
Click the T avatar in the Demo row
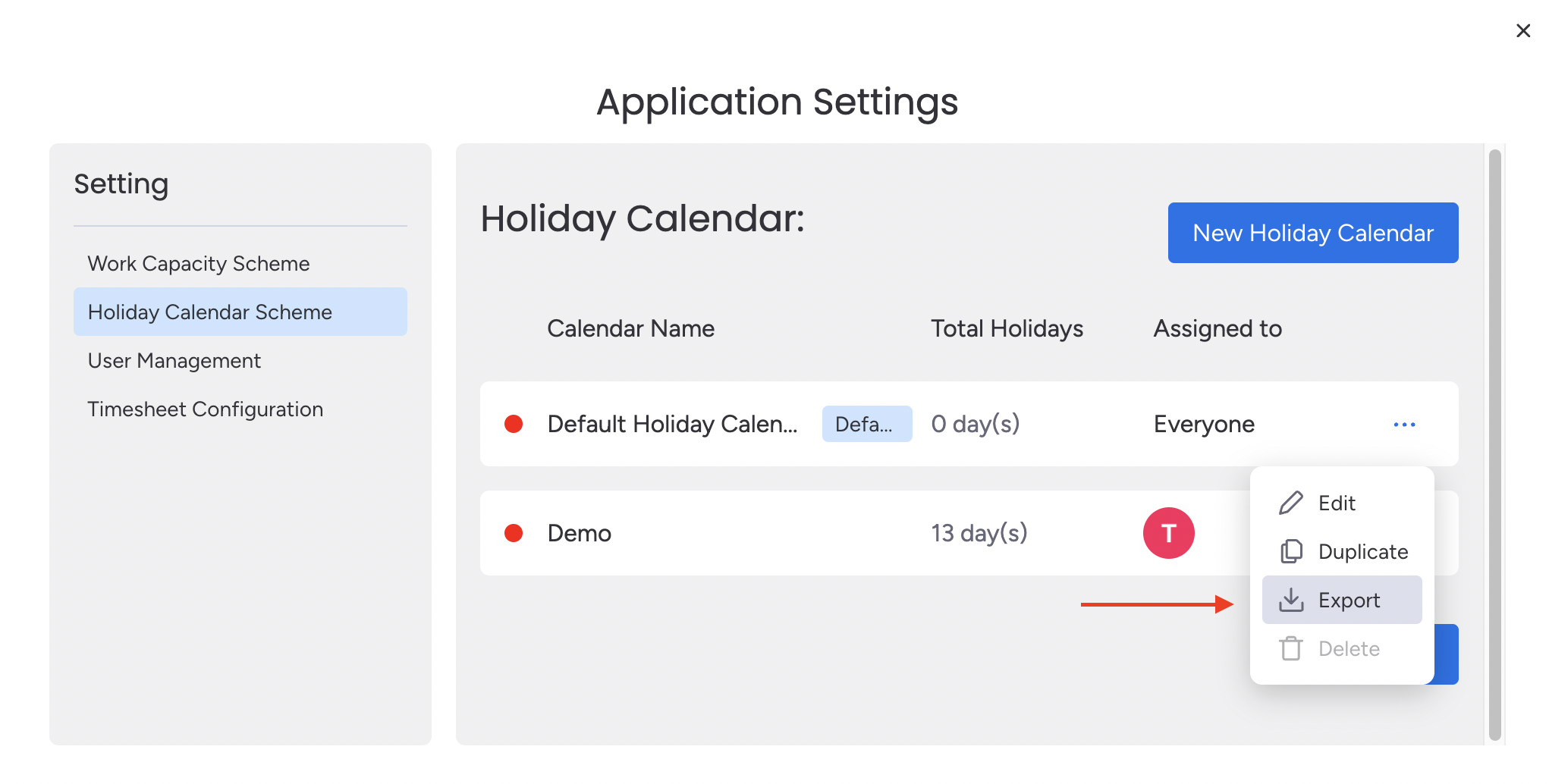pos(1168,533)
